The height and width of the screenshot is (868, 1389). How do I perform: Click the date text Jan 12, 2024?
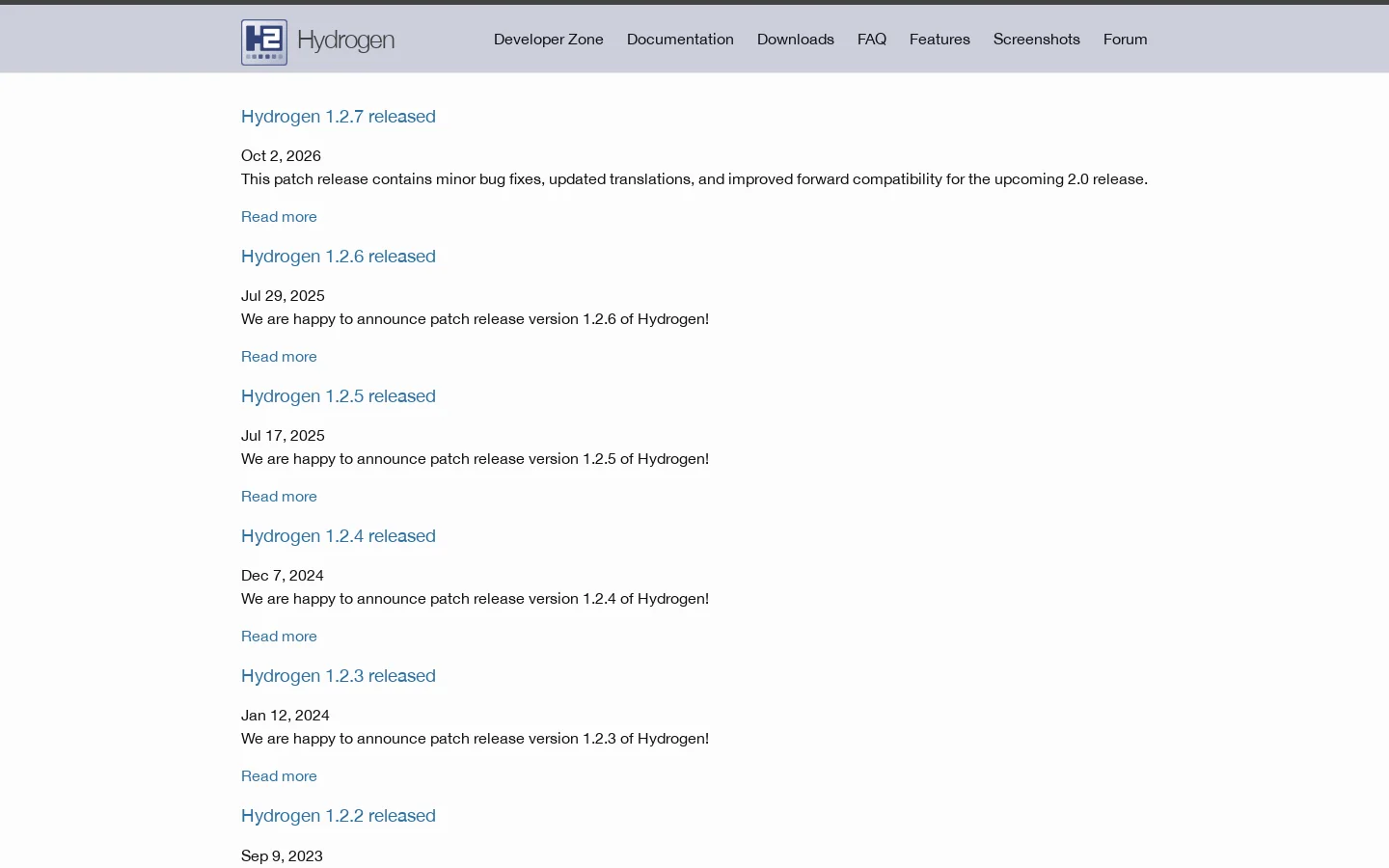coord(286,716)
